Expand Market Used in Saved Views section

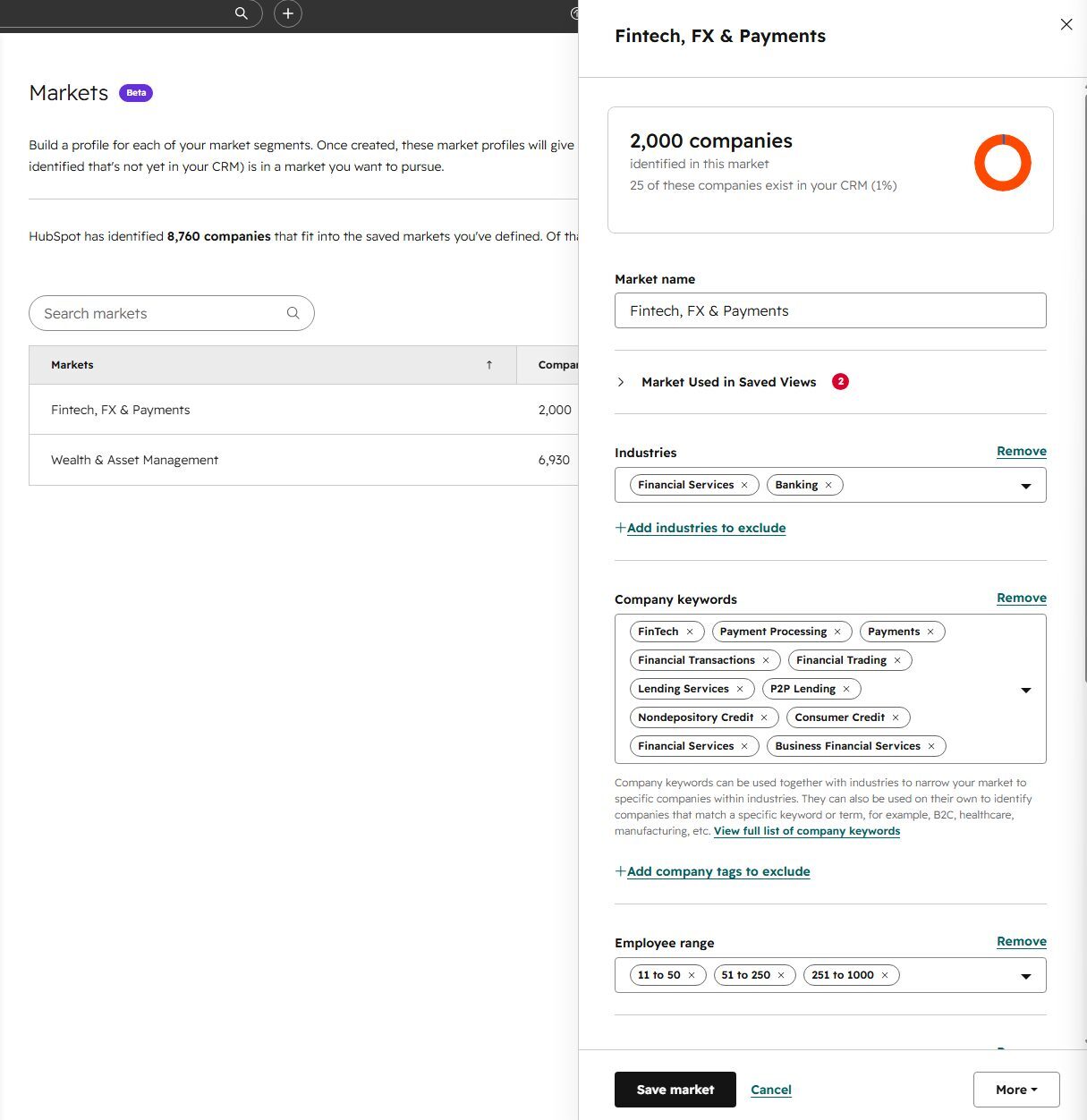[621, 382]
